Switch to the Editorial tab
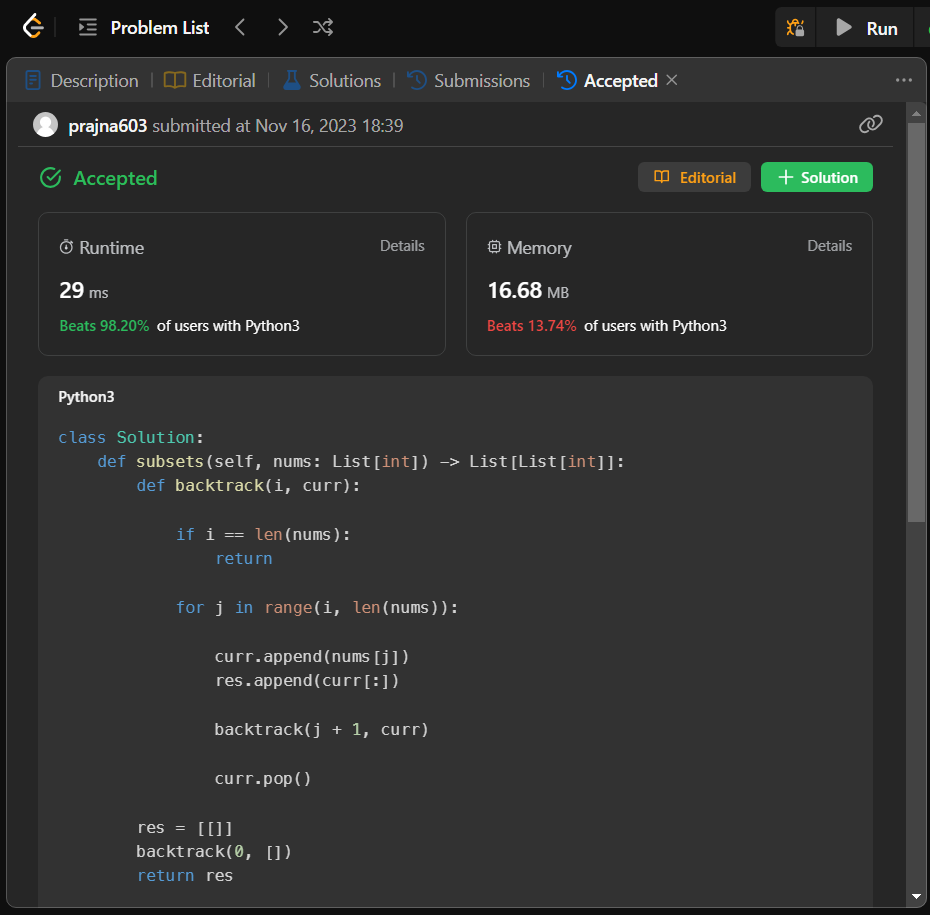Image resolution: width=930 pixels, height=915 pixels. (x=210, y=81)
